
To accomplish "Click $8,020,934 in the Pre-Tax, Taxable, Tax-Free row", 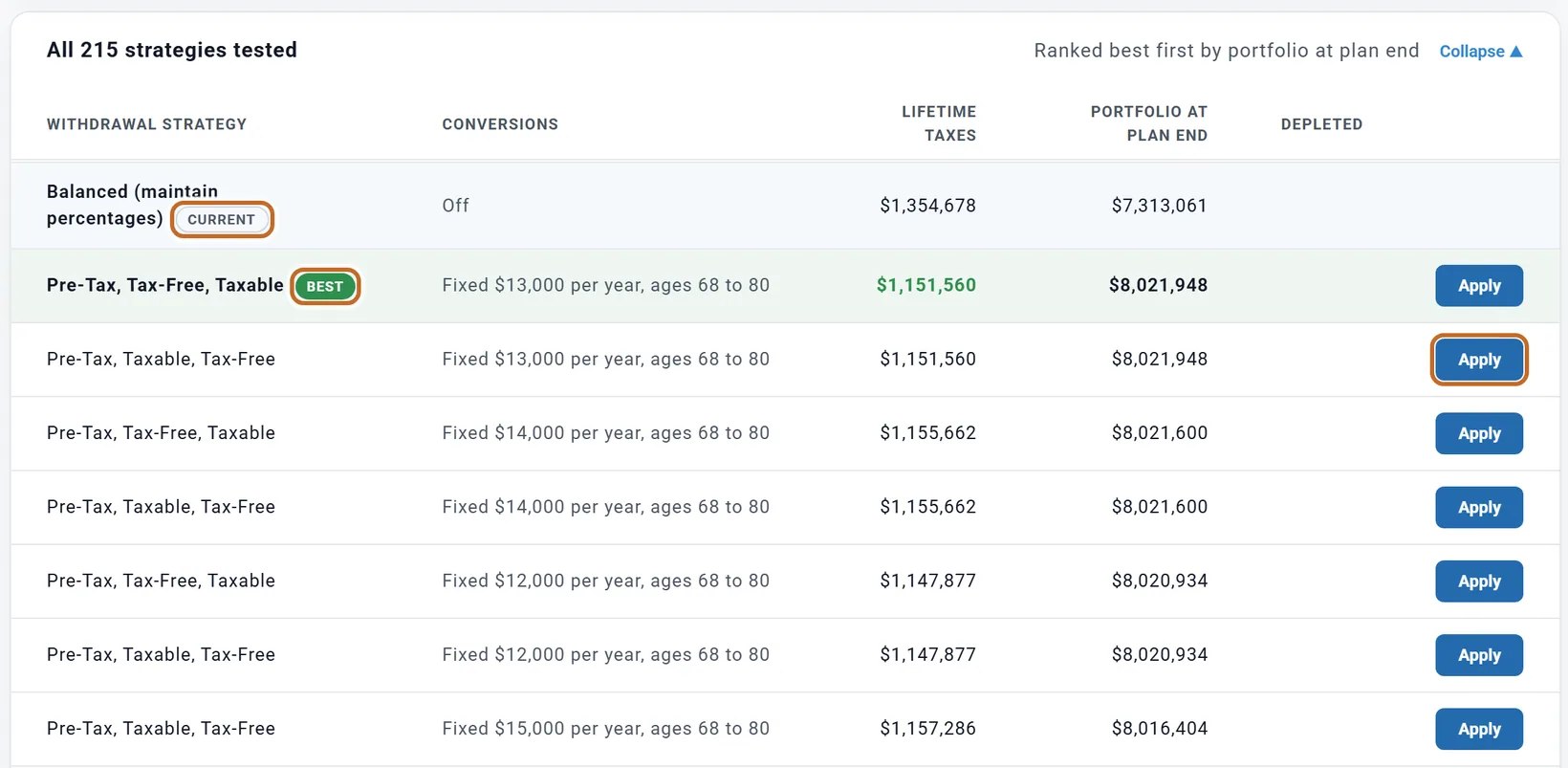I will pos(1160,655).
